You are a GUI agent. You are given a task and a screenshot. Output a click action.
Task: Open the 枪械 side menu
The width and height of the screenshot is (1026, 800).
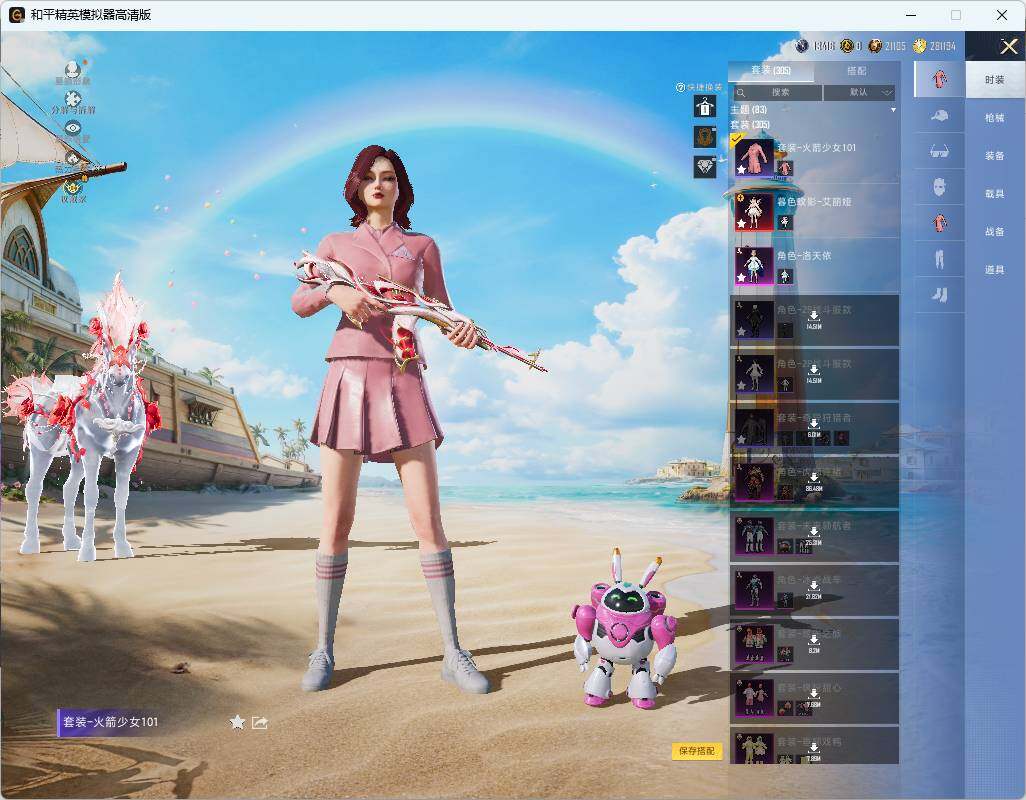994,118
